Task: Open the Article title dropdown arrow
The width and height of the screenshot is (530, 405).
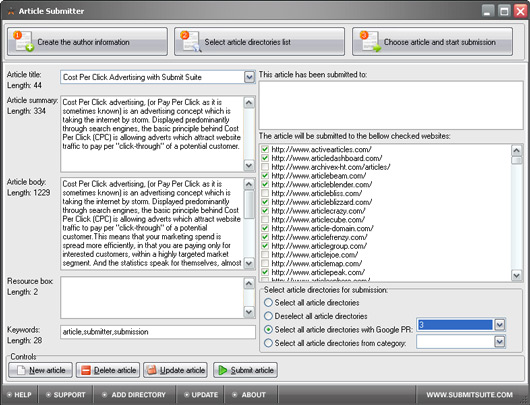Action: pyautogui.click(x=249, y=77)
